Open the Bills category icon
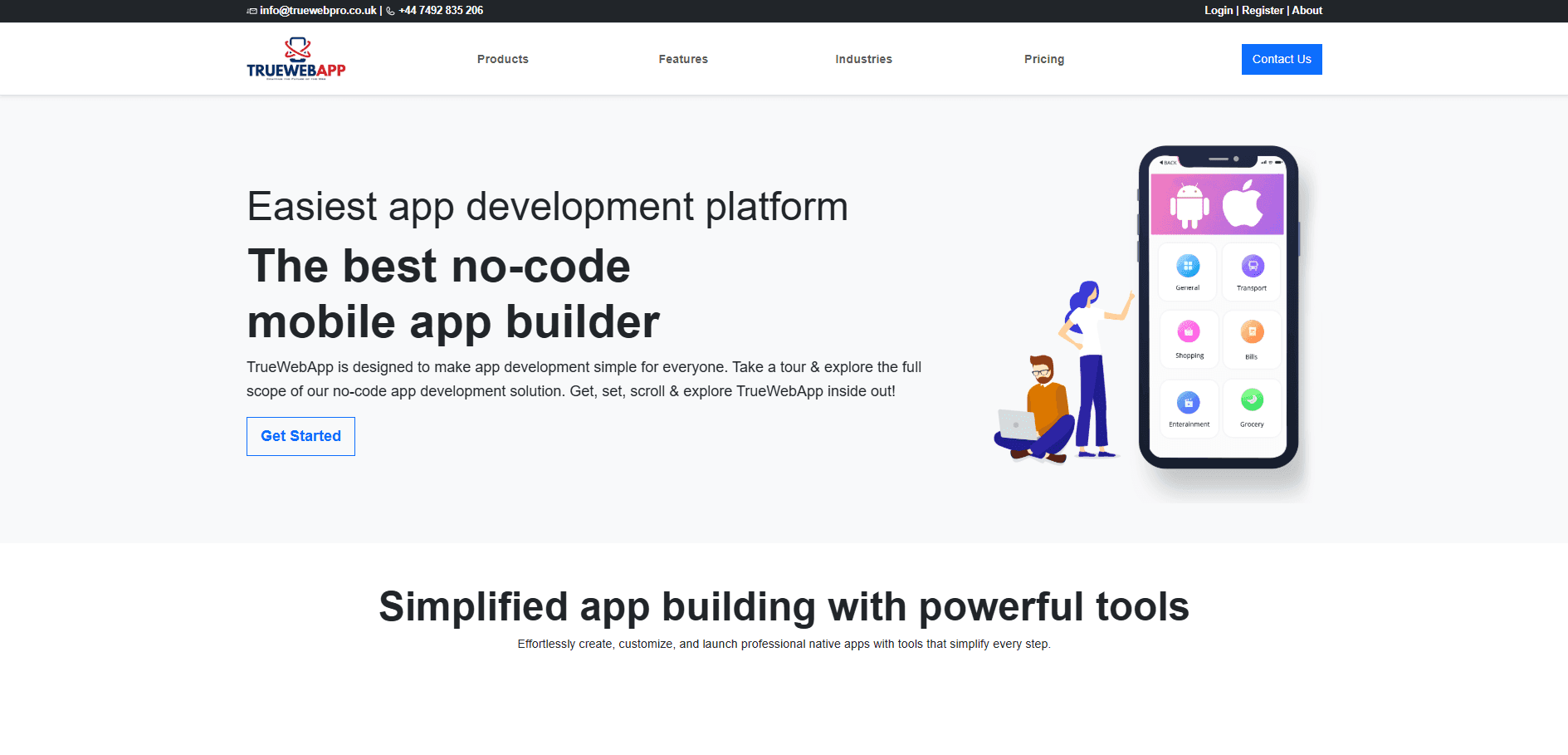Viewport: 1568px width, 755px height. (1252, 334)
